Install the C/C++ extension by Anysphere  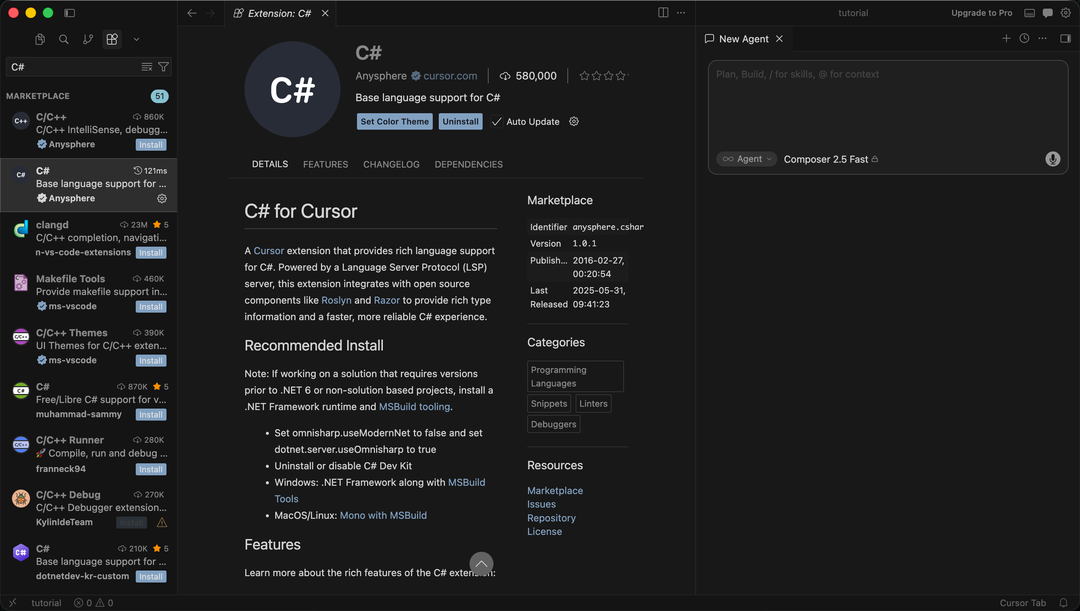pos(151,145)
